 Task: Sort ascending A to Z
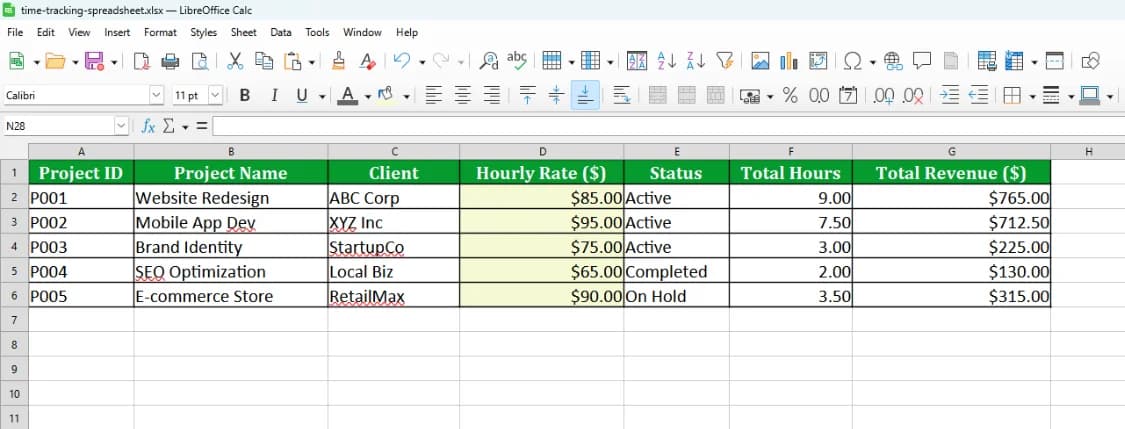click(x=667, y=61)
